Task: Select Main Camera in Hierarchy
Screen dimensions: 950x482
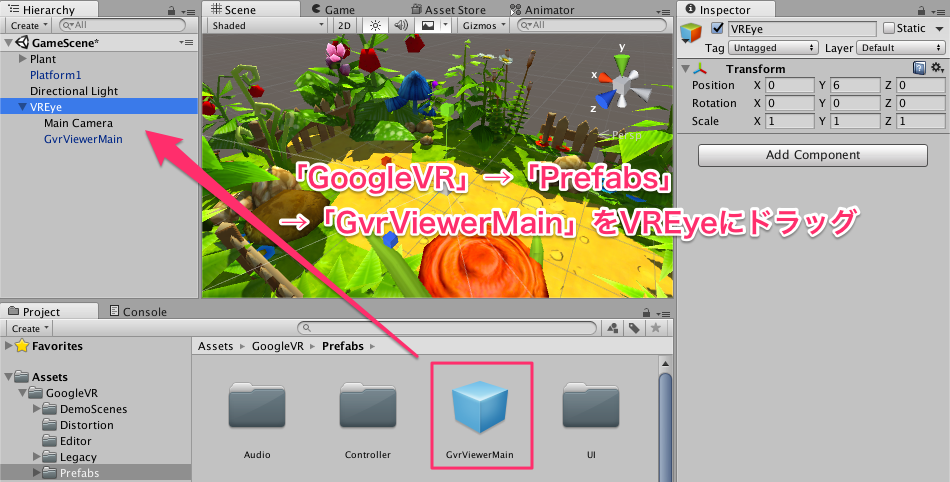Action: (78, 123)
